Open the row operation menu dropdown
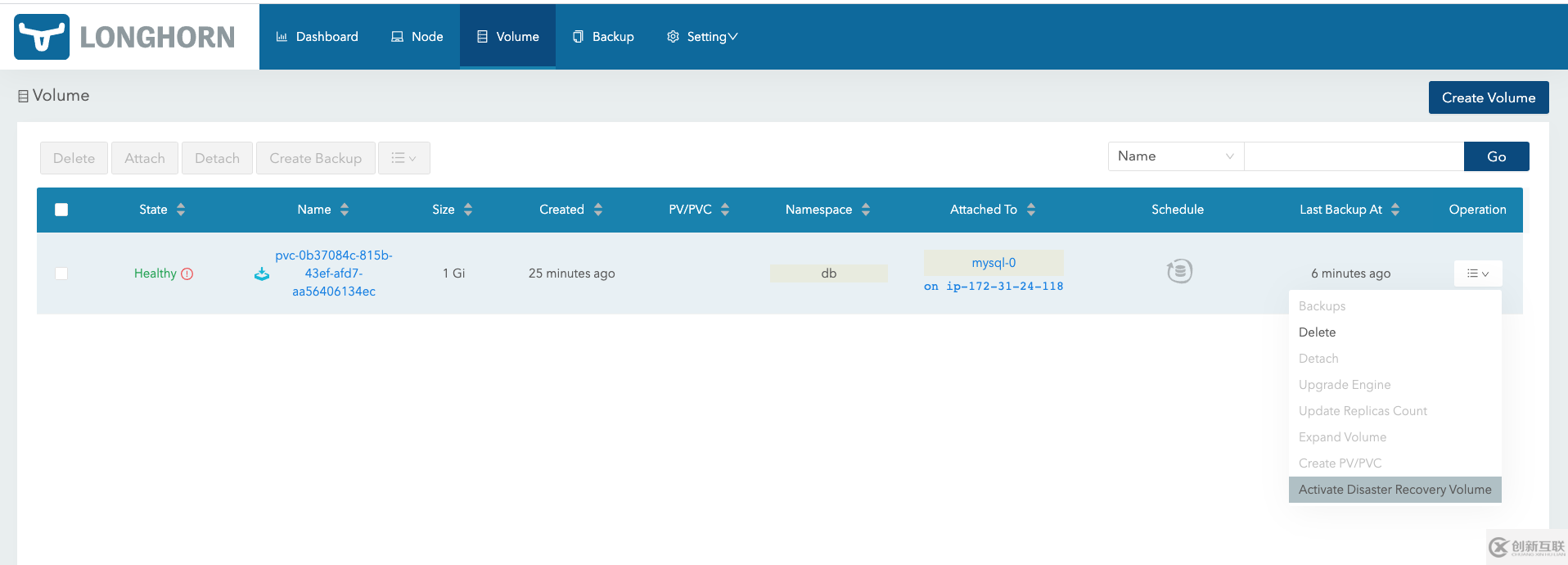The width and height of the screenshot is (1568, 565). (1478, 273)
